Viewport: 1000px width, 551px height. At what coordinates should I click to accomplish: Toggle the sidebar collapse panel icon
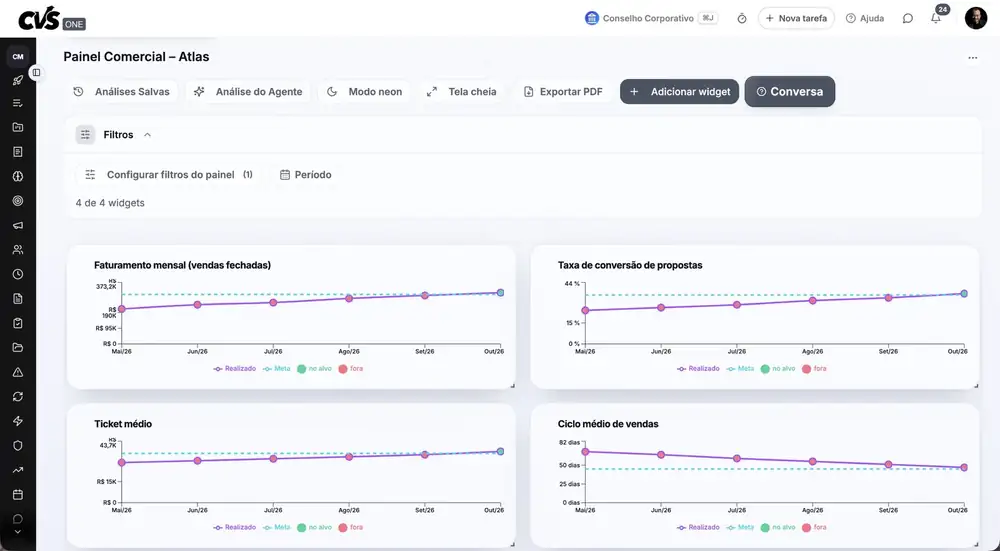pos(36,73)
